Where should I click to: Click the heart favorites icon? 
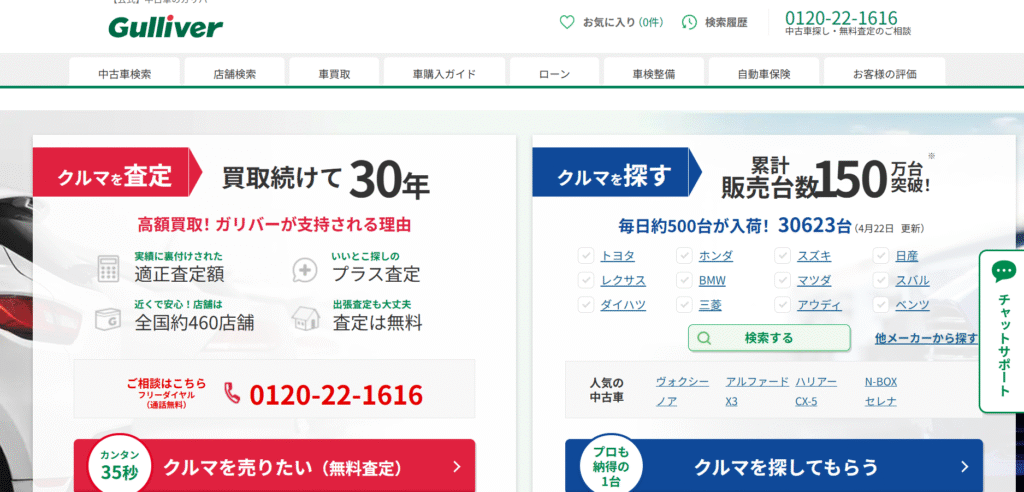click(567, 22)
